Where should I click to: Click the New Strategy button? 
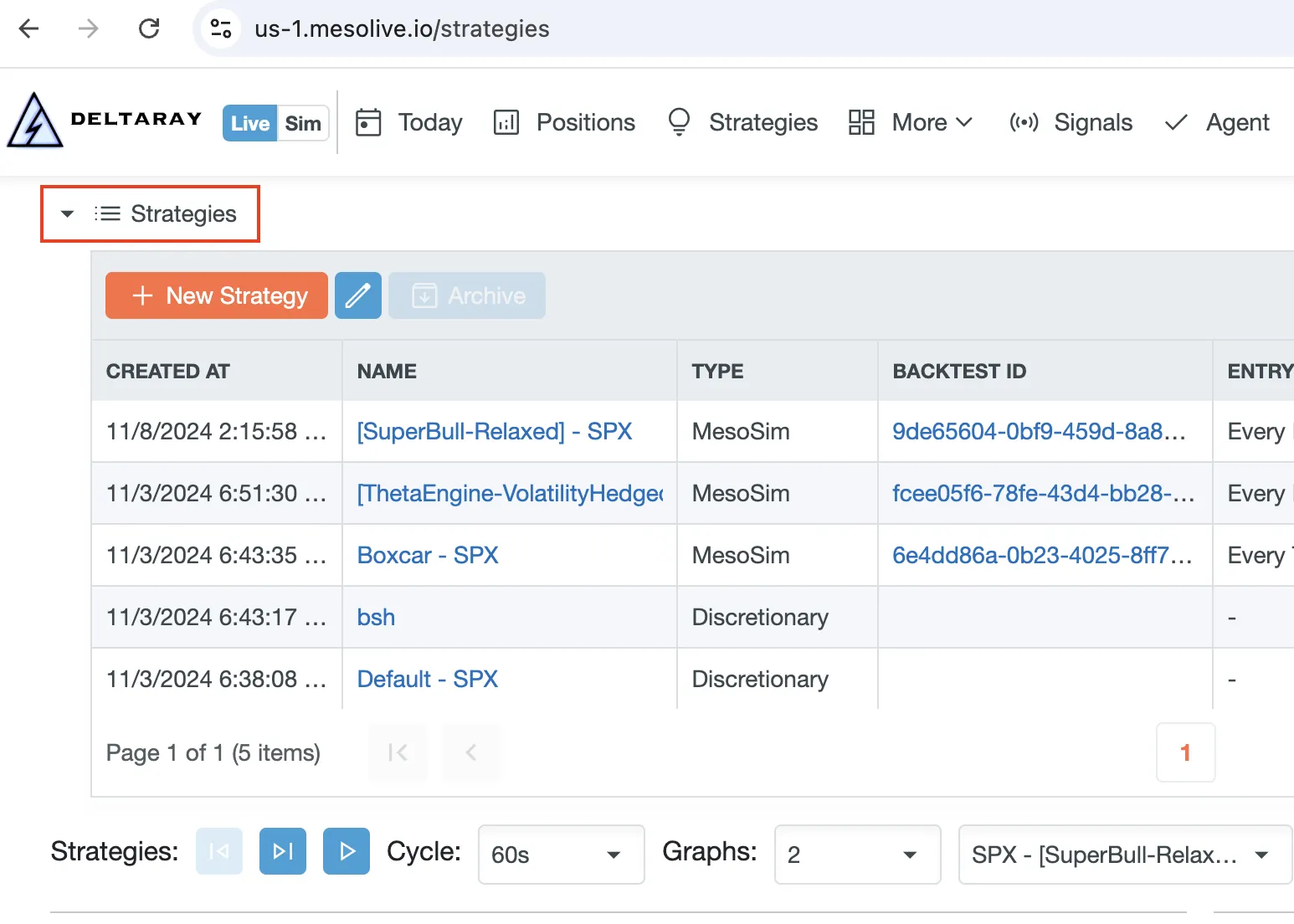point(216,295)
